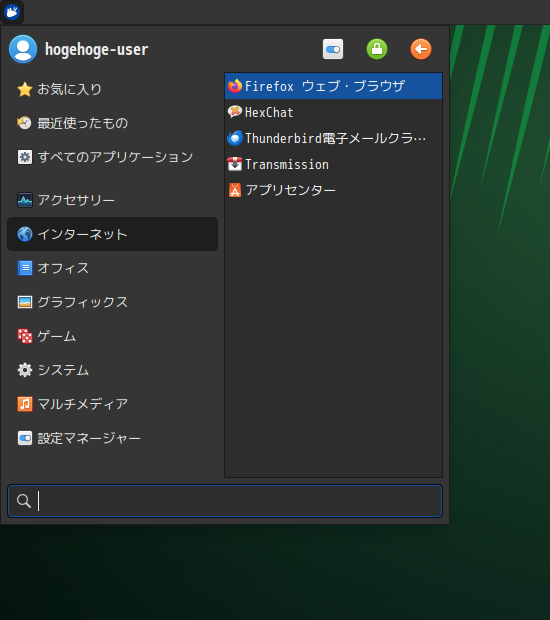Click the application search input field
This screenshot has width=550, height=620.
pyautogui.click(x=225, y=501)
